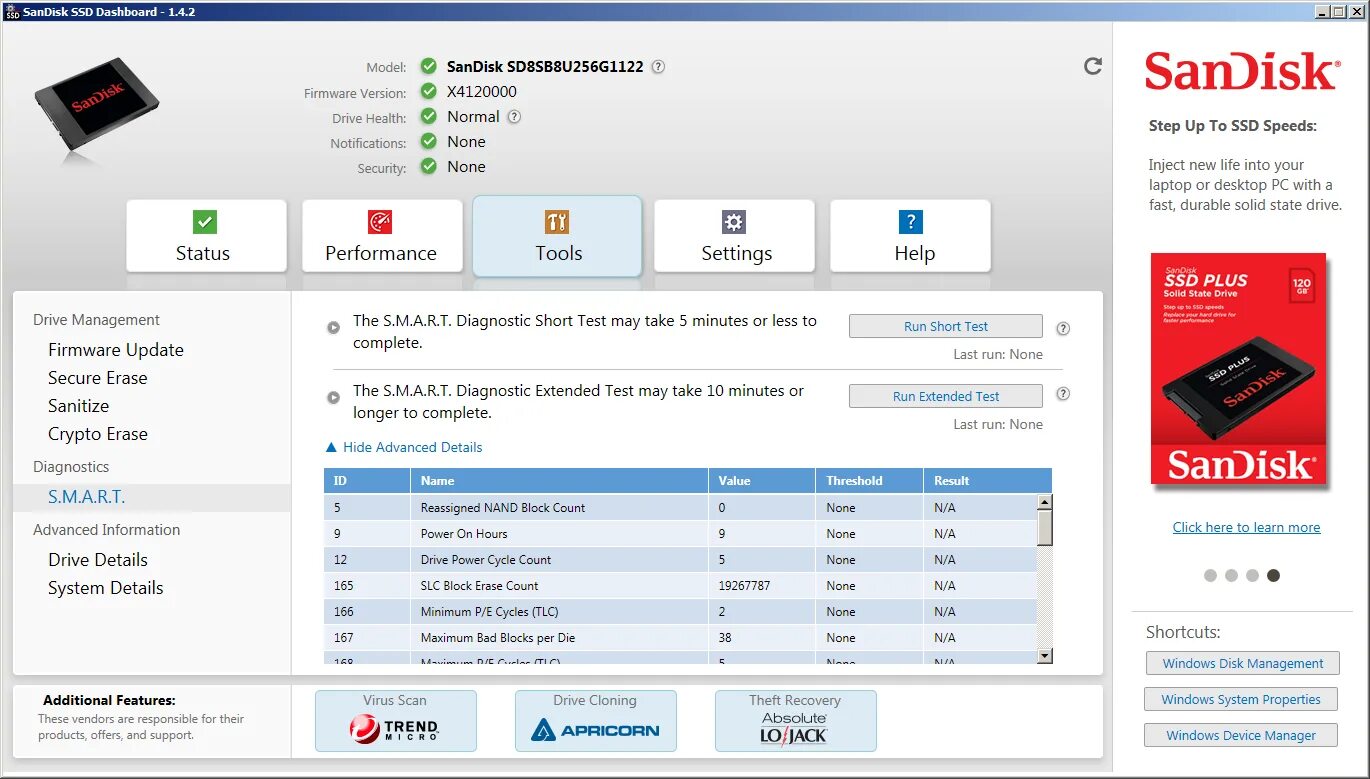Click the app icon in the title bar
Viewport: 1370px width, 779px height.
(12, 11)
